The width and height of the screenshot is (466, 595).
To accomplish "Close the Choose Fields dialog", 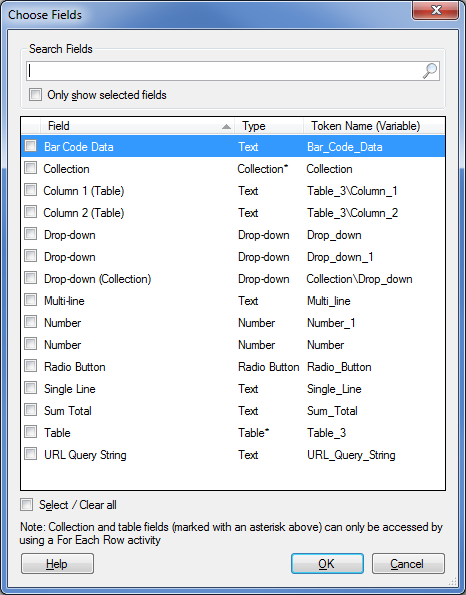I will point(436,10).
